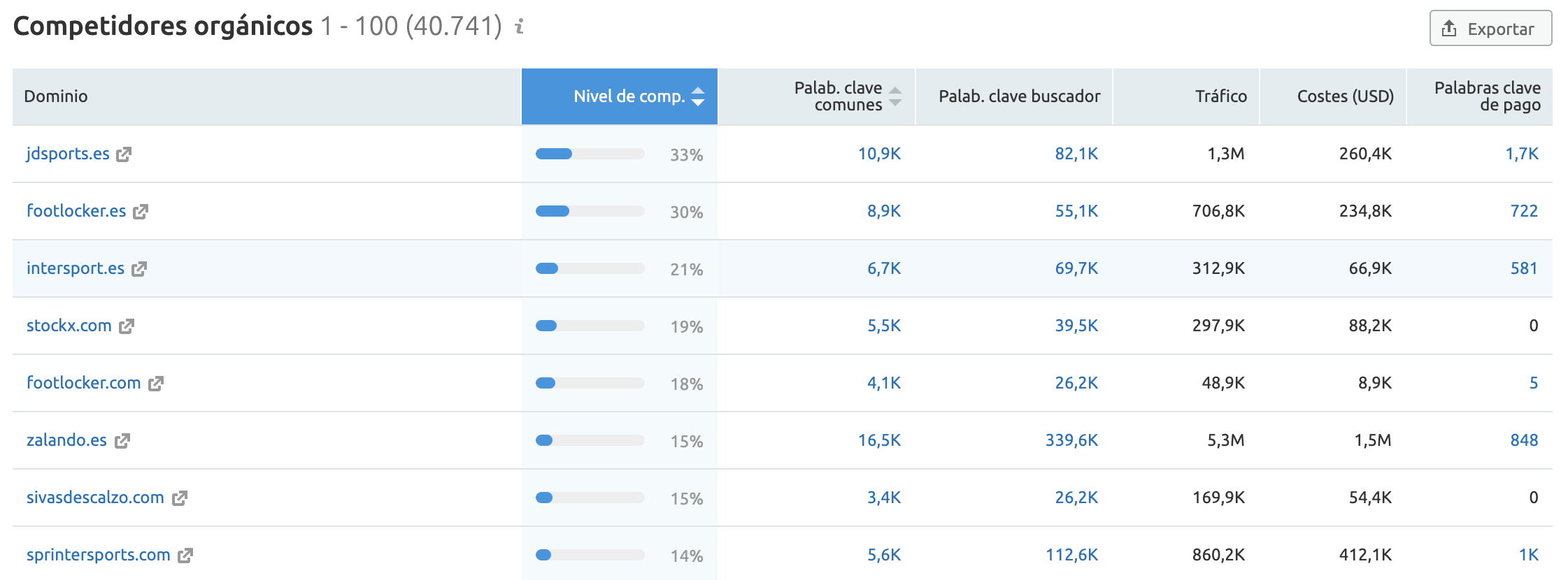Open zalando.es external link icon
1568x580 pixels.
click(x=122, y=441)
